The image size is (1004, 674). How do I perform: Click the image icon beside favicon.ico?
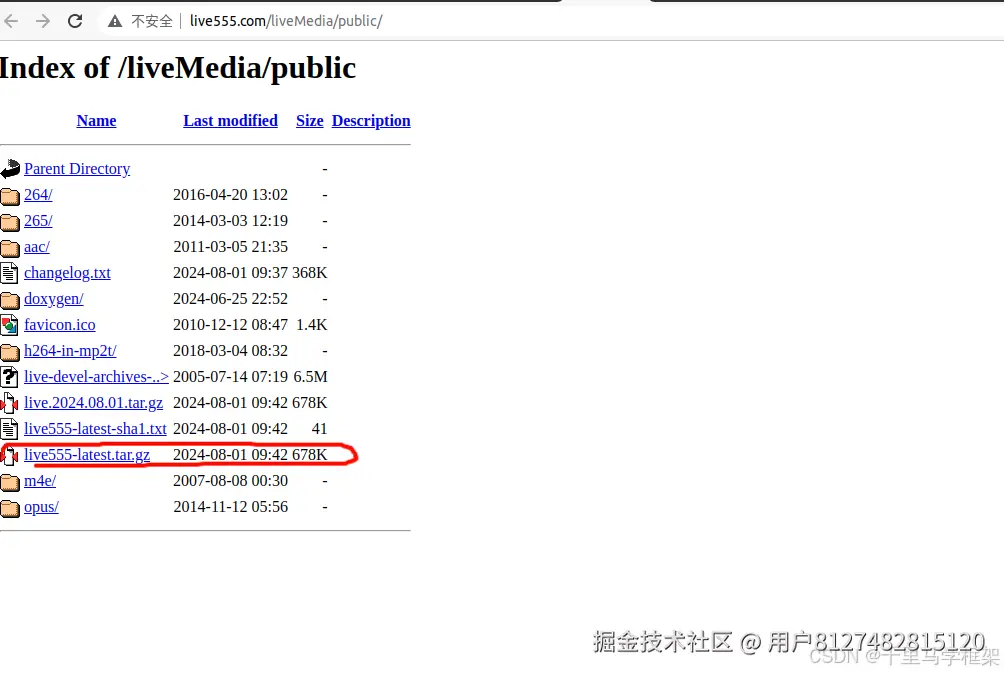(x=9, y=325)
